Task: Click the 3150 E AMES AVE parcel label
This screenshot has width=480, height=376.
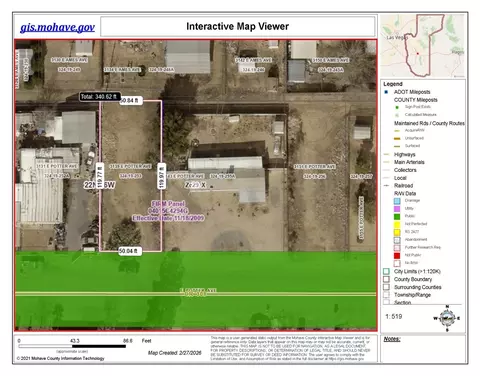Action: [331, 60]
